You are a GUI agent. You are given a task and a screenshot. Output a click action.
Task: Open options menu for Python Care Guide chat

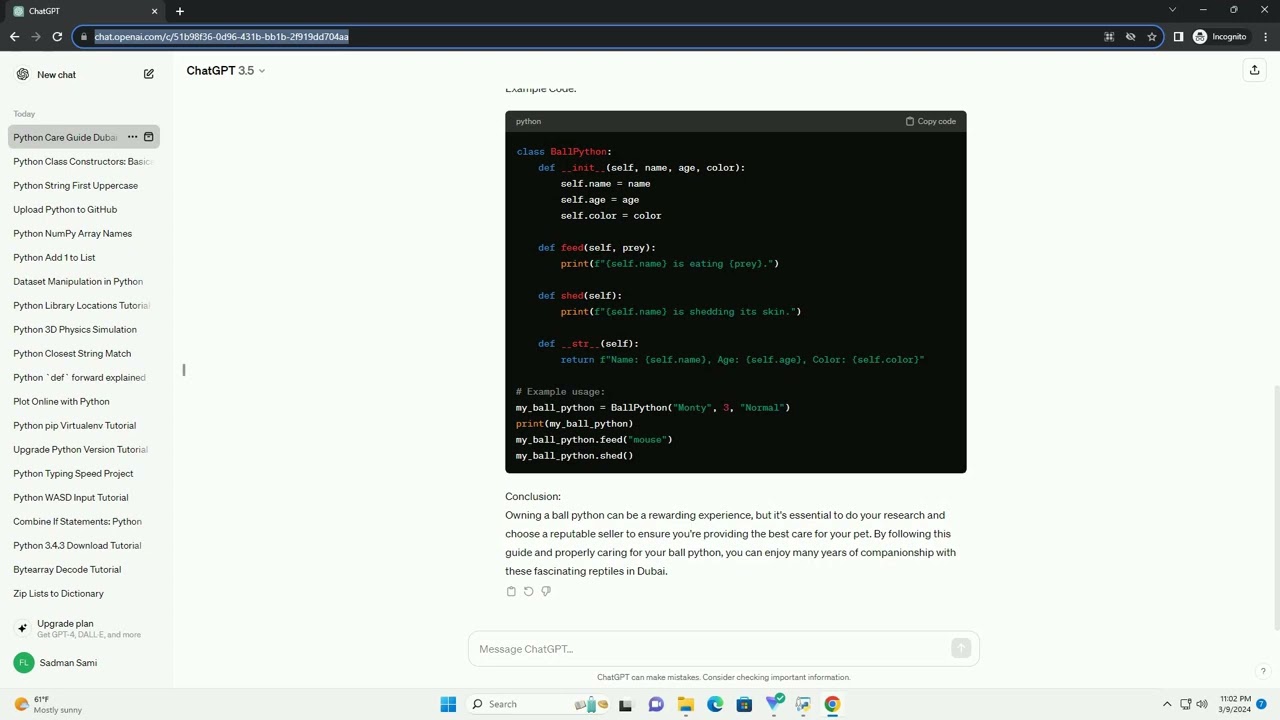(x=132, y=137)
